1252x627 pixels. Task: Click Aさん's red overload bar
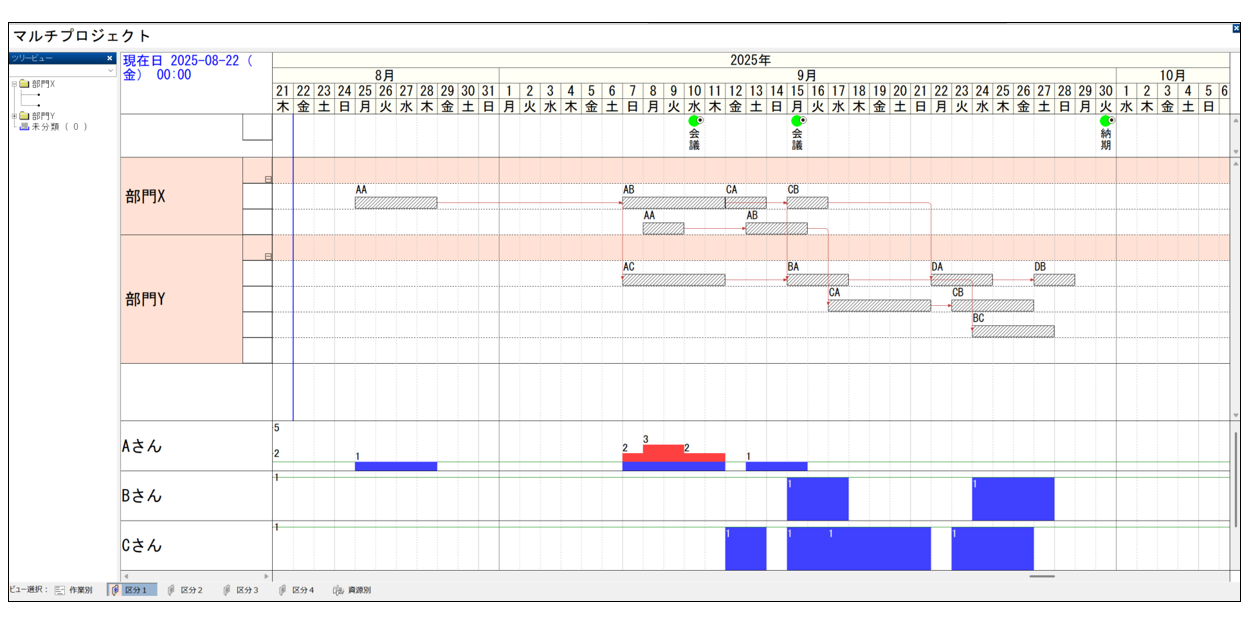(663, 452)
